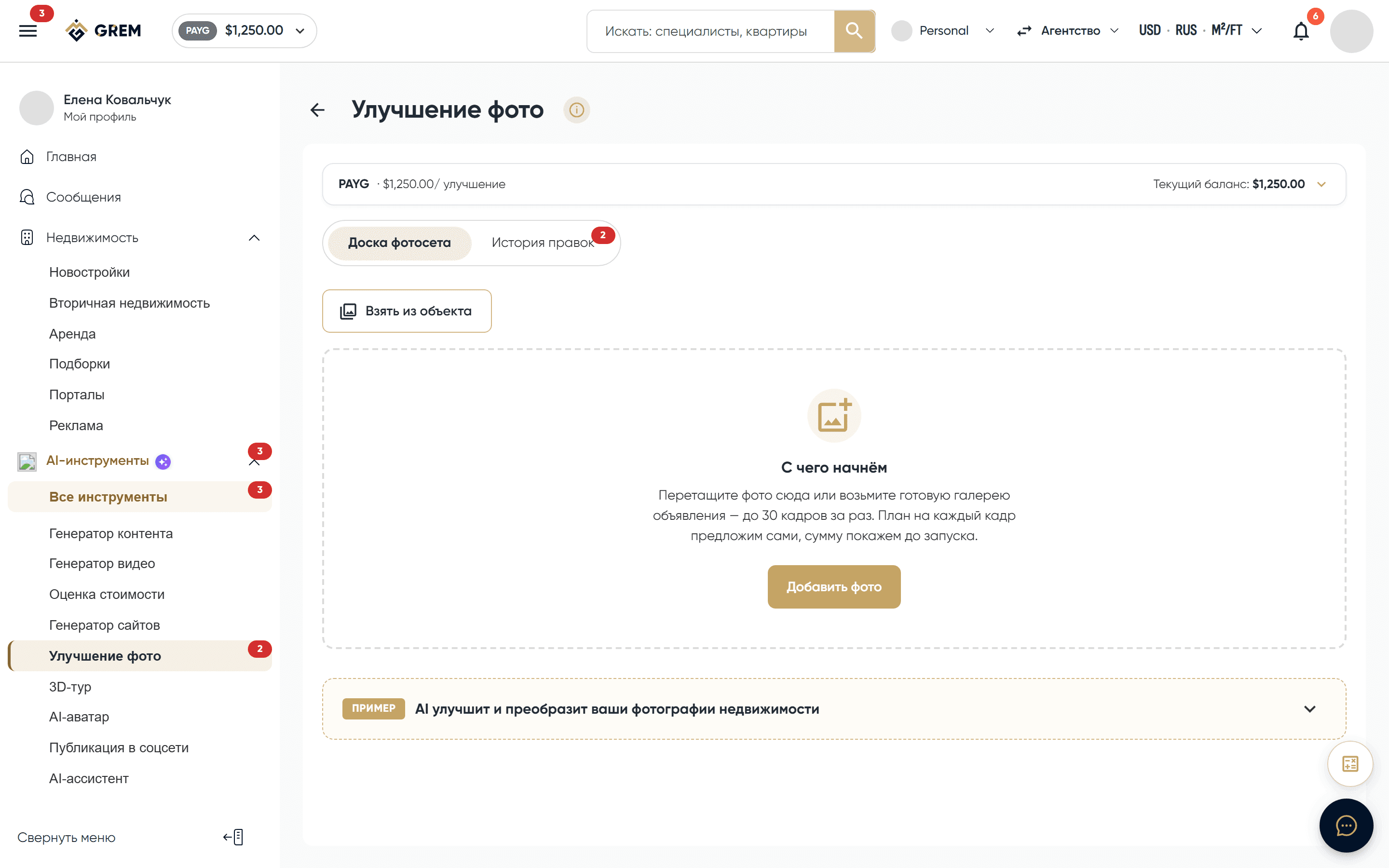Open 3D-тур in the sidebar
1389x868 pixels.
[70, 687]
